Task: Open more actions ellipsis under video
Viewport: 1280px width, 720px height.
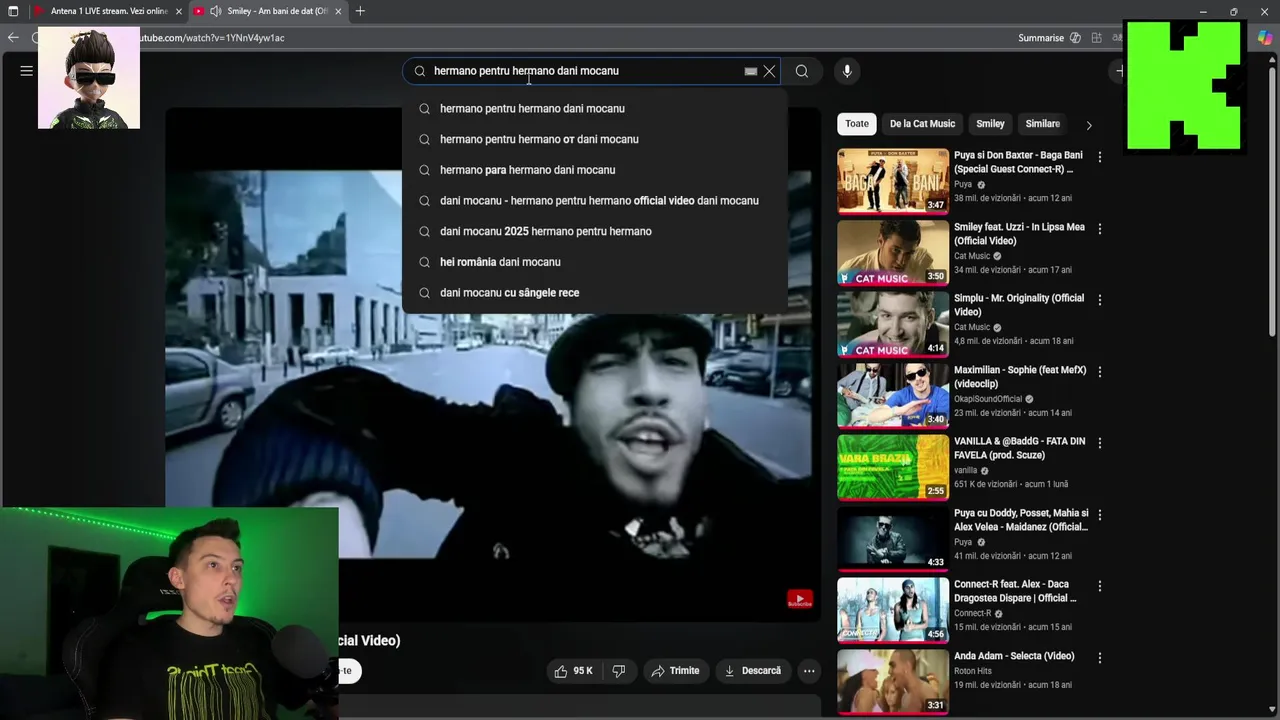Action: point(809,671)
